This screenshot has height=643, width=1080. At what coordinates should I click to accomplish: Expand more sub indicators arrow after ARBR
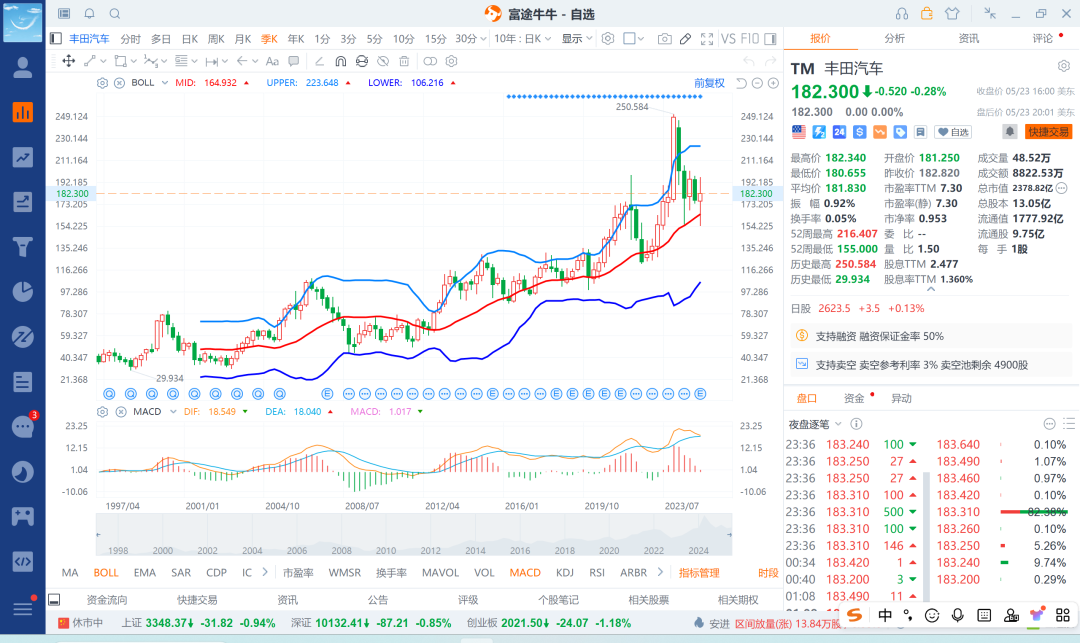tap(660, 572)
